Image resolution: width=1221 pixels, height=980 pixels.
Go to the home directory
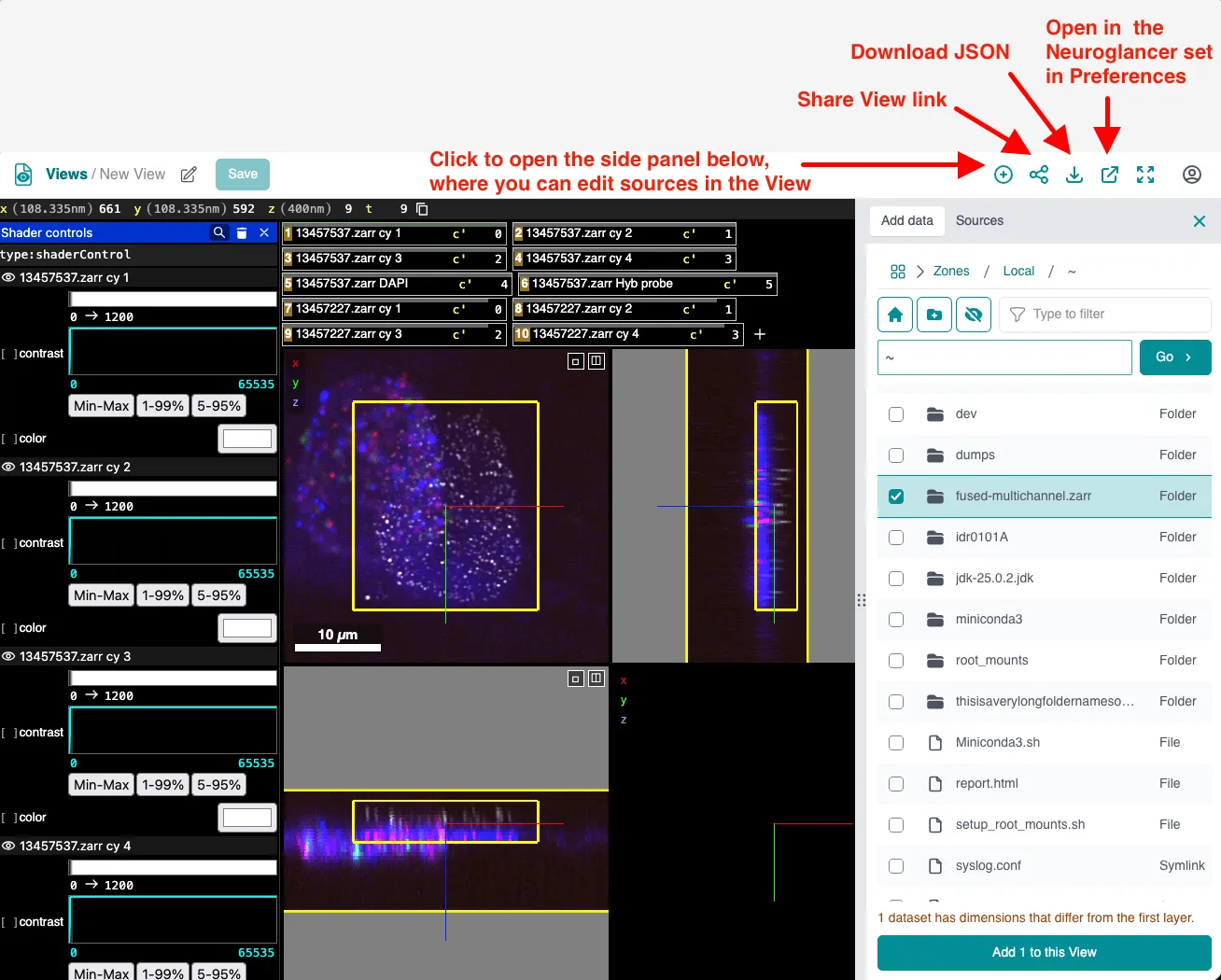pos(895,315)
